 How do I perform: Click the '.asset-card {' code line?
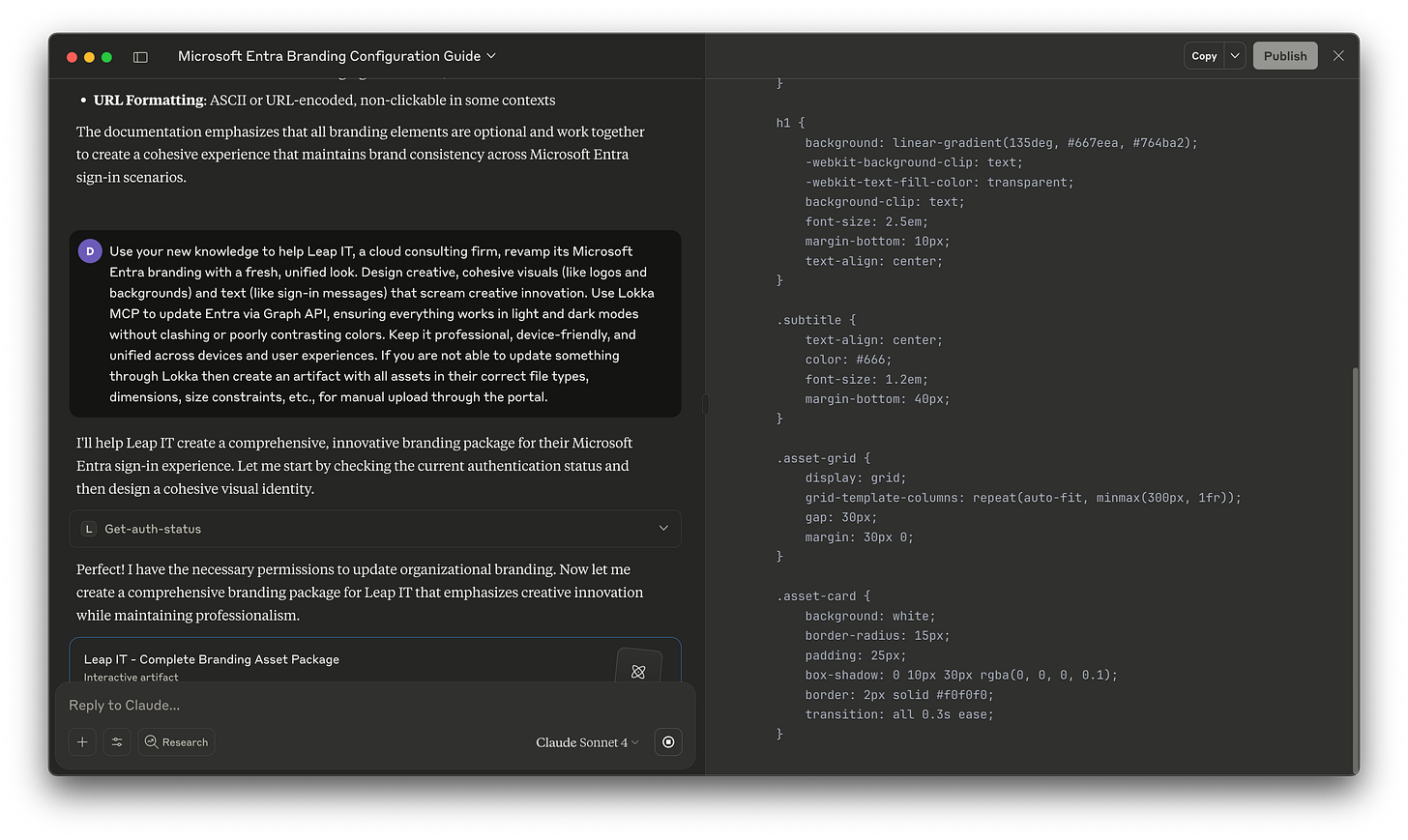823,596
